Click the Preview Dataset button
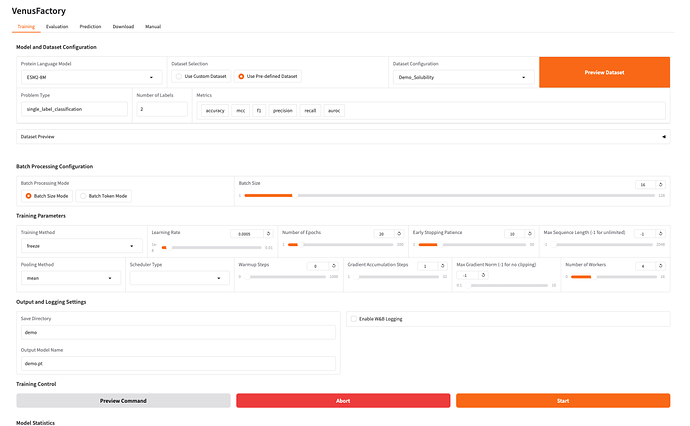This screenshot has width=690, height=426. tap(604, 72)
